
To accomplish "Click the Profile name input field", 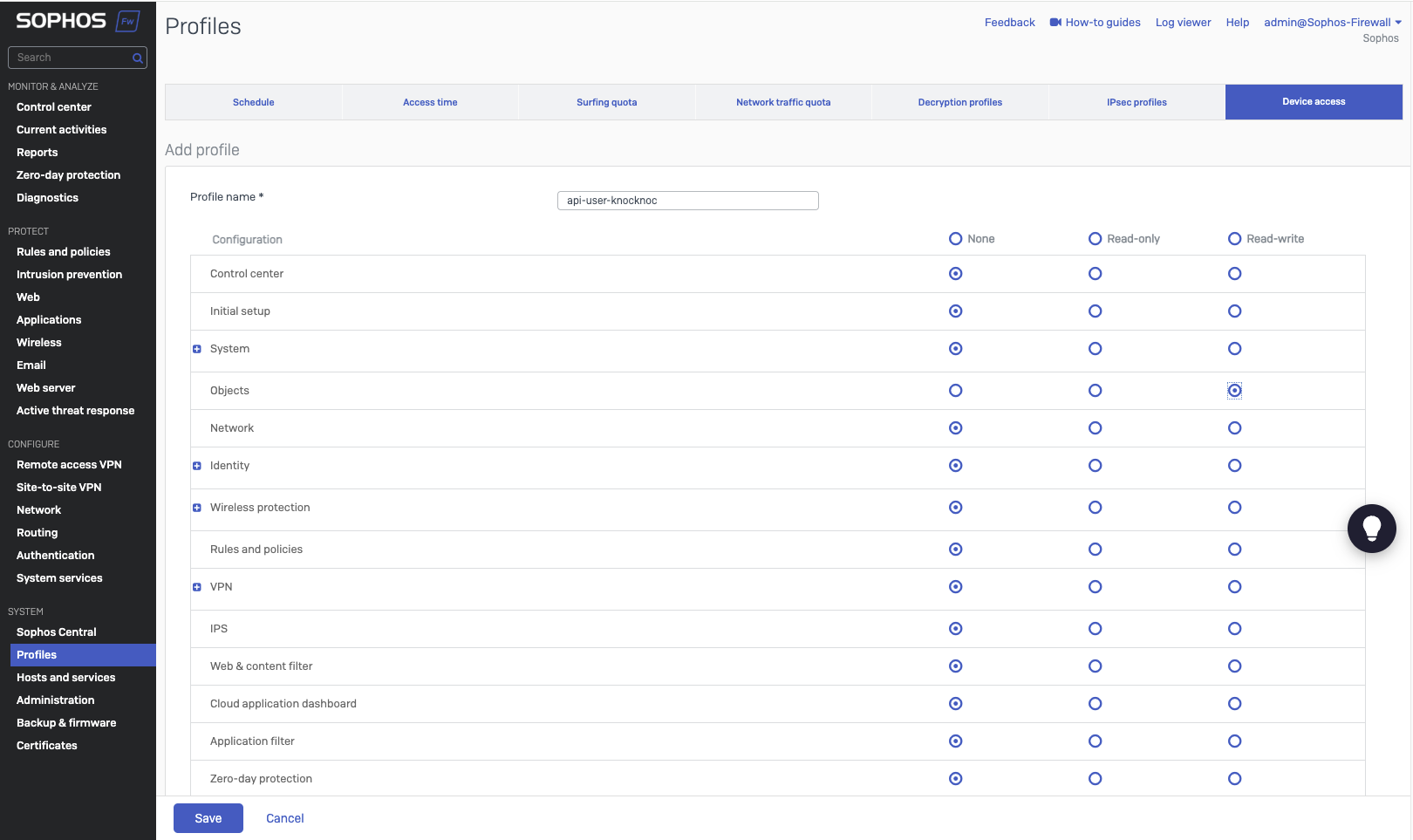I will 688,201.
